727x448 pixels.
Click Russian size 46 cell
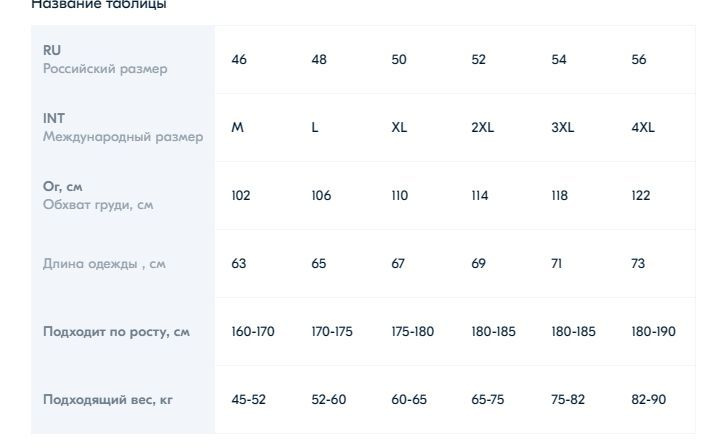[x=239, y=59]
